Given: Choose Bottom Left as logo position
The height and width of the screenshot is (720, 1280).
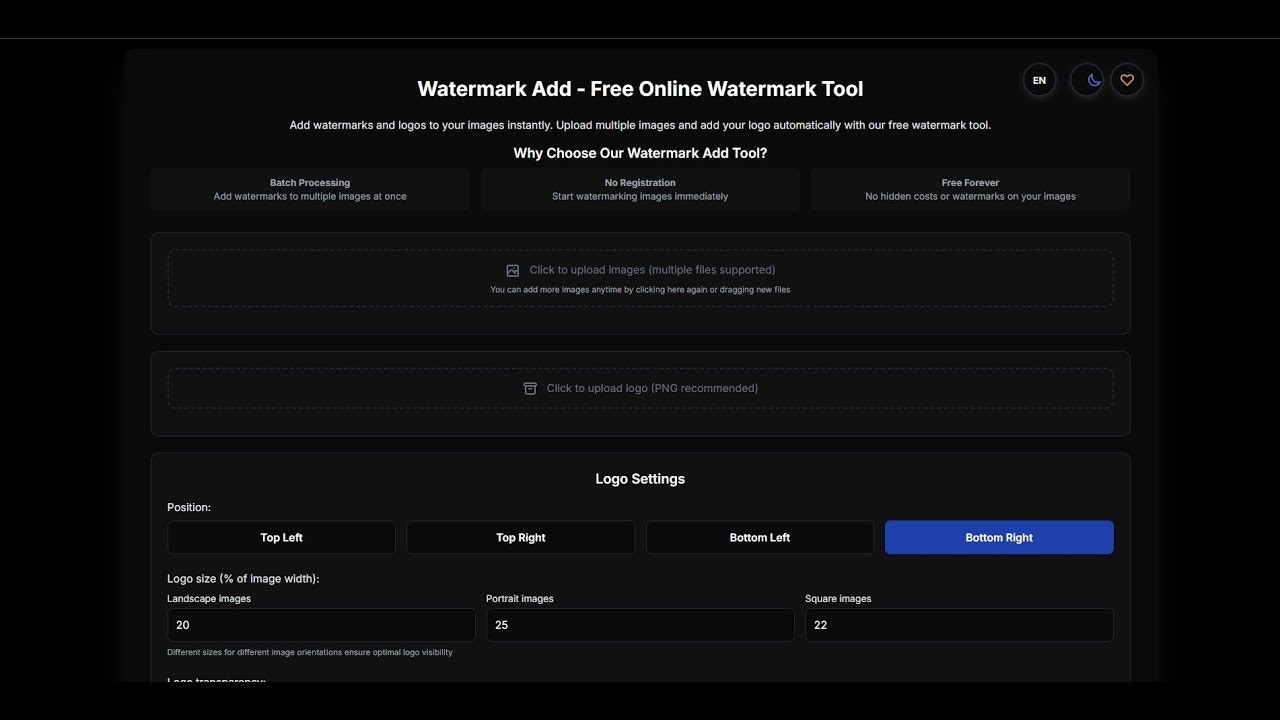Looking at the screenshot, I should click(x=760, y=537).
